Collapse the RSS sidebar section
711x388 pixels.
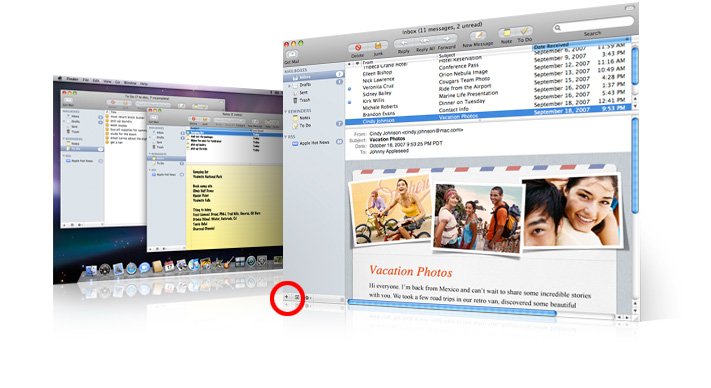(286, 136)
